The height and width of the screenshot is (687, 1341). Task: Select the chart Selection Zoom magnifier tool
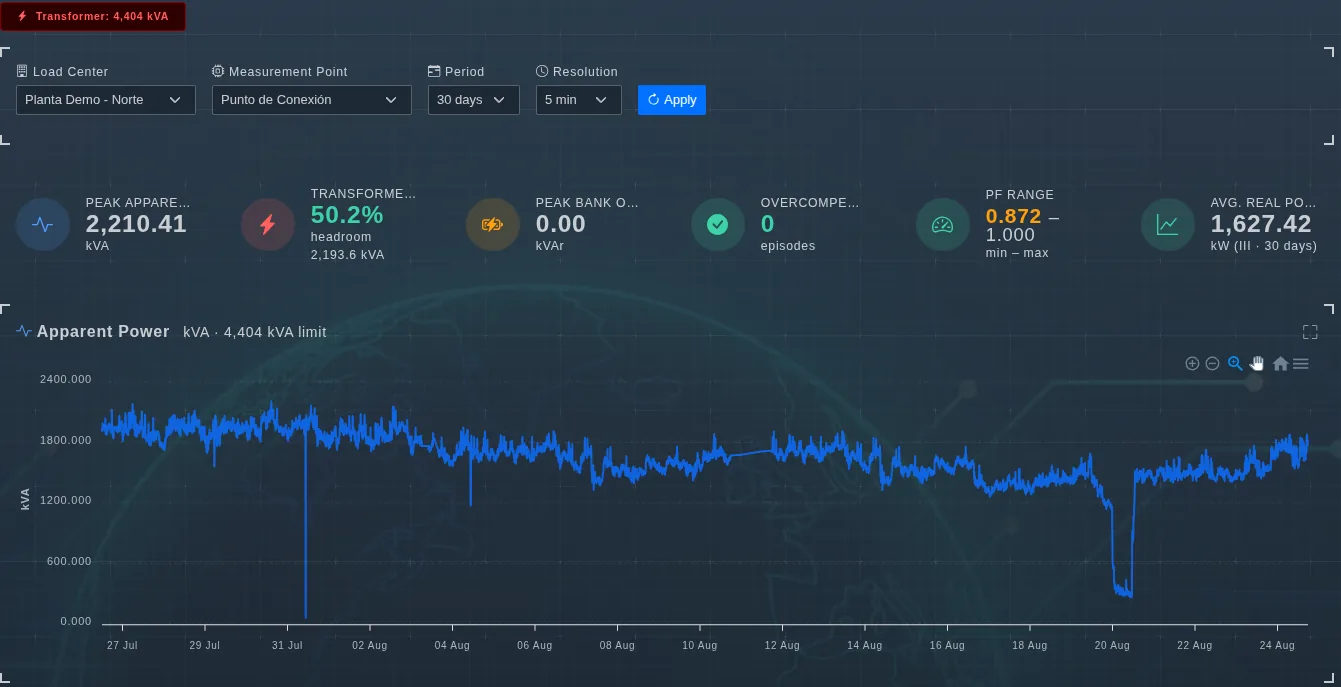(1235, 364)
